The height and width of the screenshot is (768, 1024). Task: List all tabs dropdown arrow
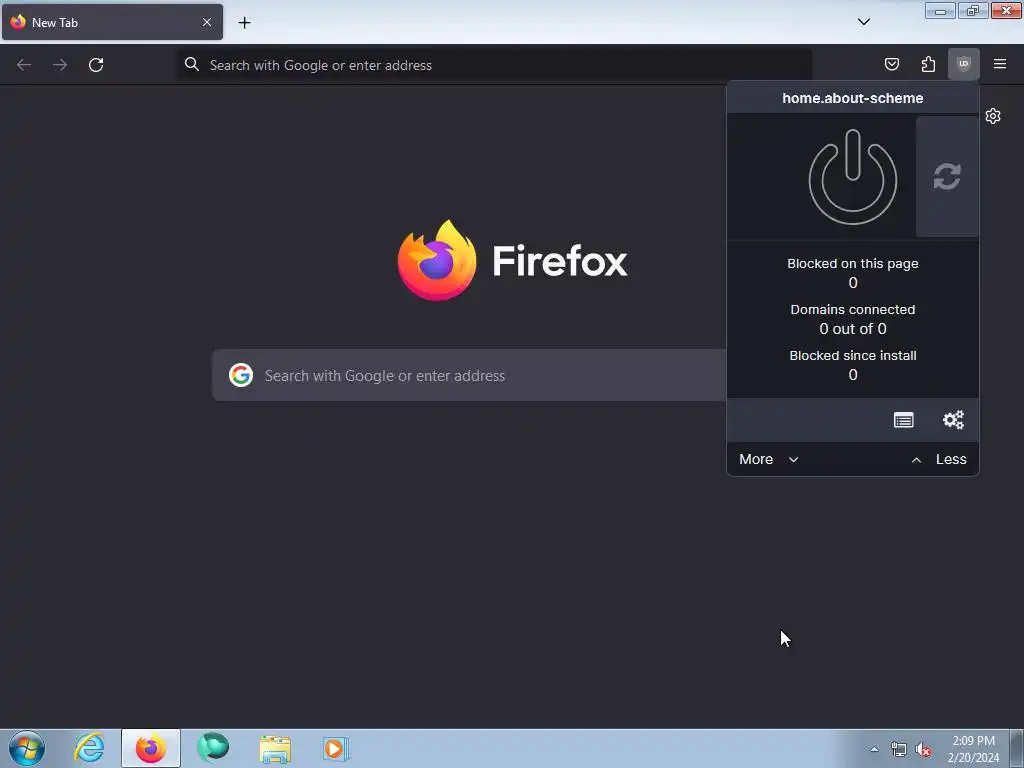pyautogui.click(x=863, y=22)
